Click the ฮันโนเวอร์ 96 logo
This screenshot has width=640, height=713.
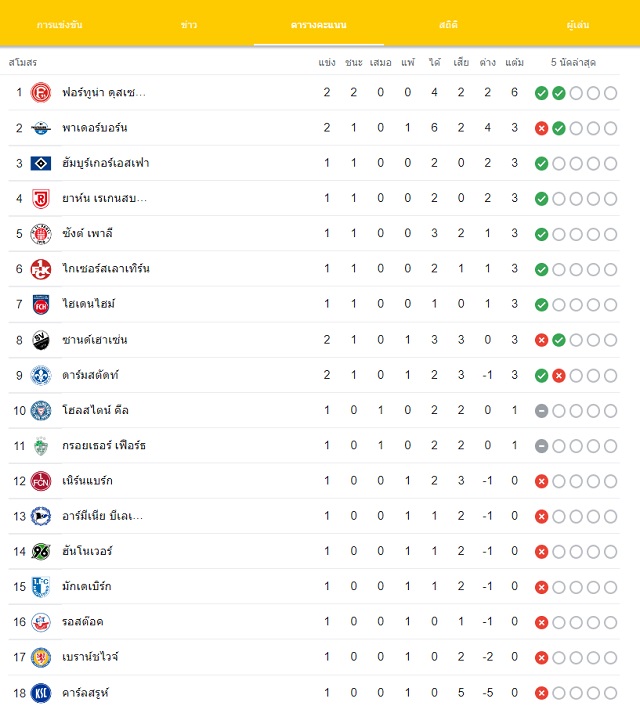click(x=40, y=552)
